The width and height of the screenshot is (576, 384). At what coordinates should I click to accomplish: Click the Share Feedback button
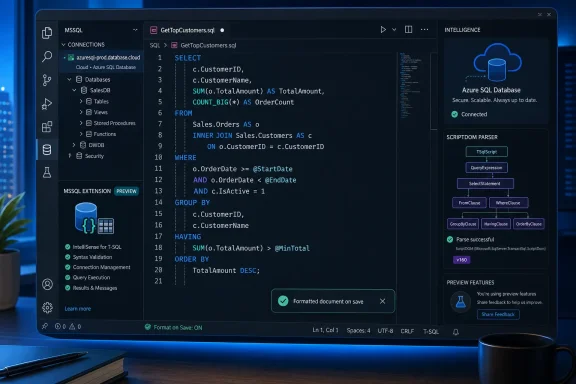click(498, 315)
